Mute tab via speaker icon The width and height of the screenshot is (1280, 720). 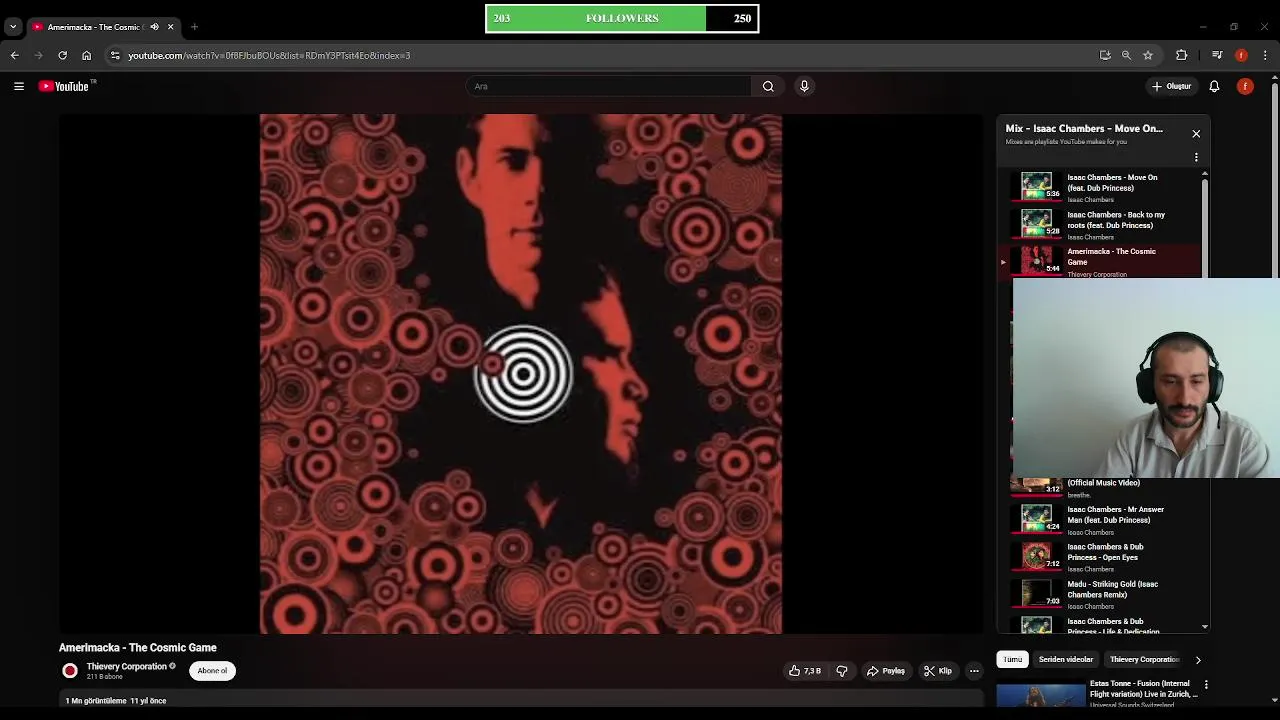click(x=154, y=27)
